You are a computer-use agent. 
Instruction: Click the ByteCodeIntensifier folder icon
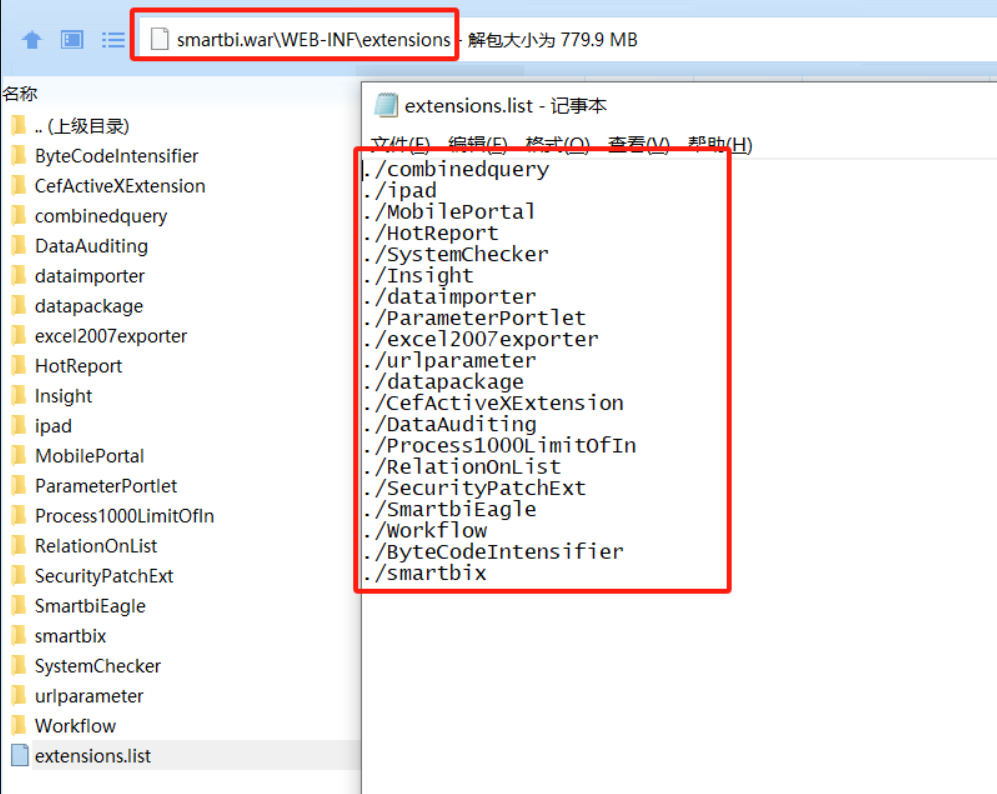click(x=19, y=155)
